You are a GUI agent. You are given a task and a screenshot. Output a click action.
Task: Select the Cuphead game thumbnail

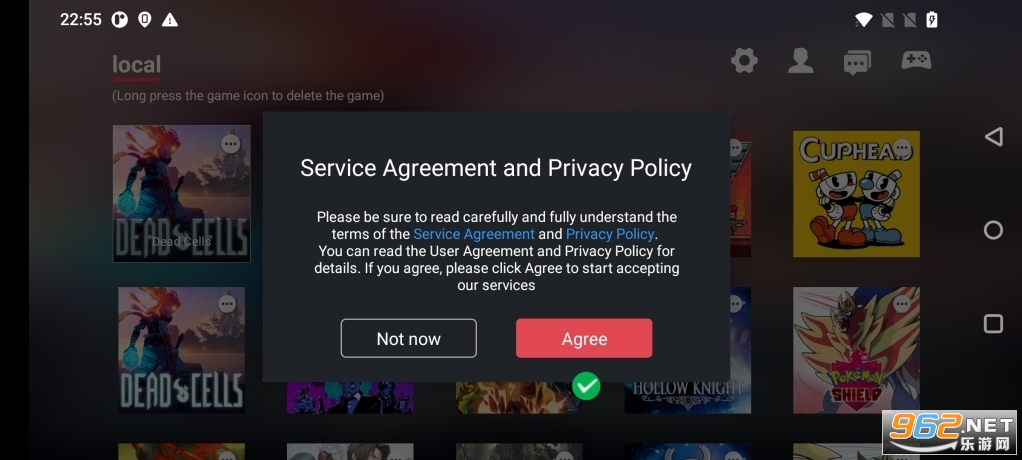click(x=856, y=194)
